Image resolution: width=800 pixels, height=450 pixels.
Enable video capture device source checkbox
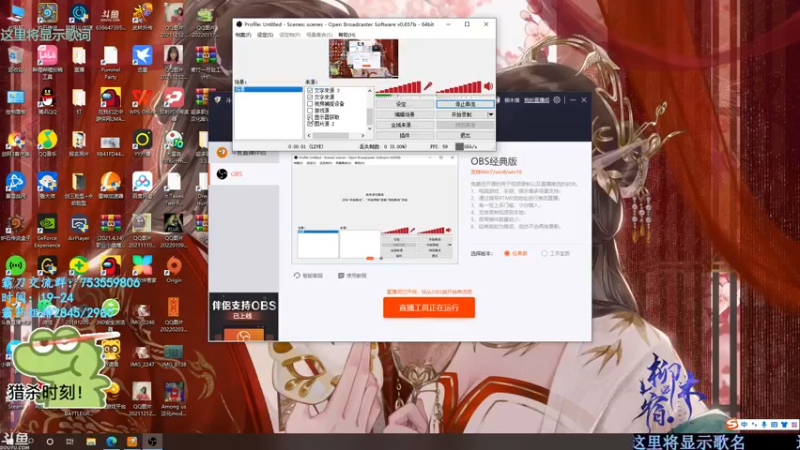pyautogui.click(x=310, y=104)
